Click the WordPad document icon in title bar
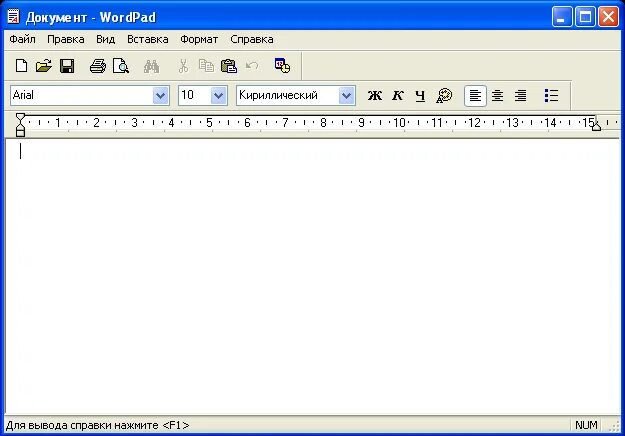 click(x=14, y=17)
